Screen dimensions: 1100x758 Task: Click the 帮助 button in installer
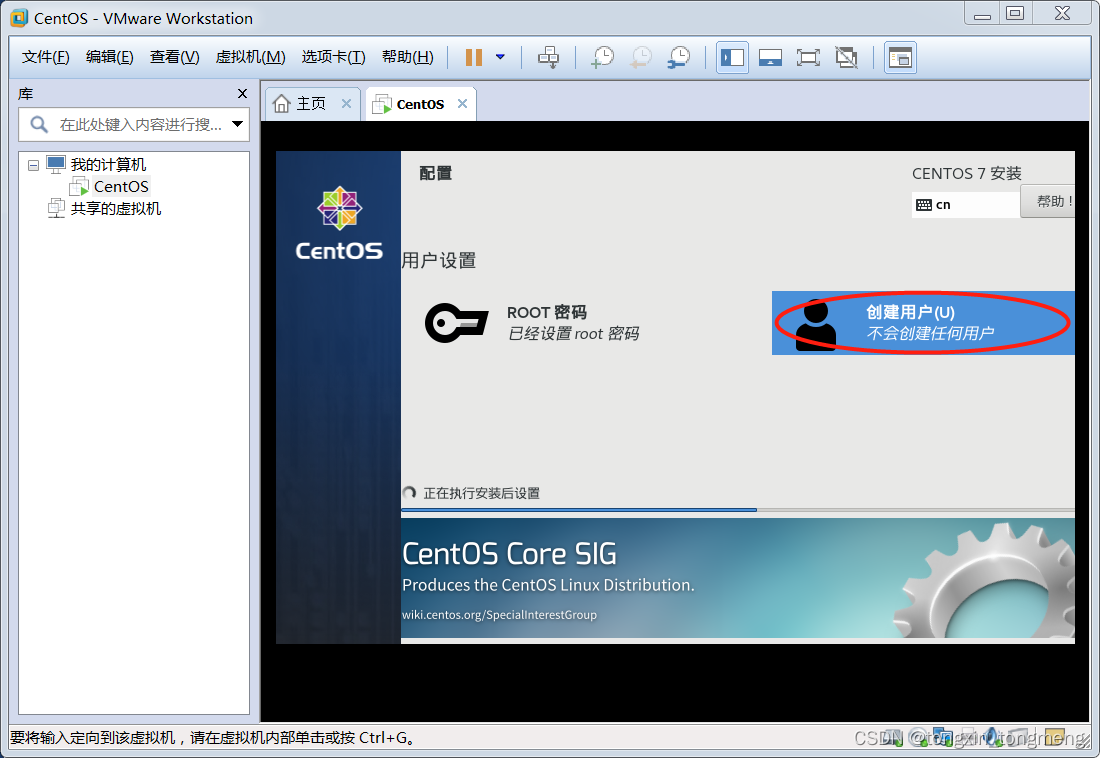tap(1048, 201)
